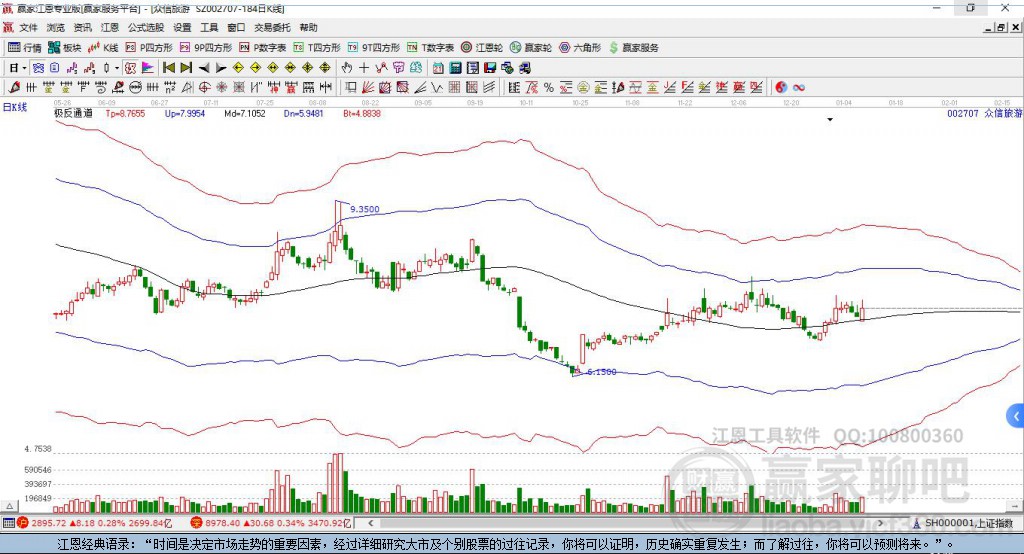Select the red pencil drawing tool
Image resolution: width=1024 pixels, height=554 pixels.
[x=14, y=87]
